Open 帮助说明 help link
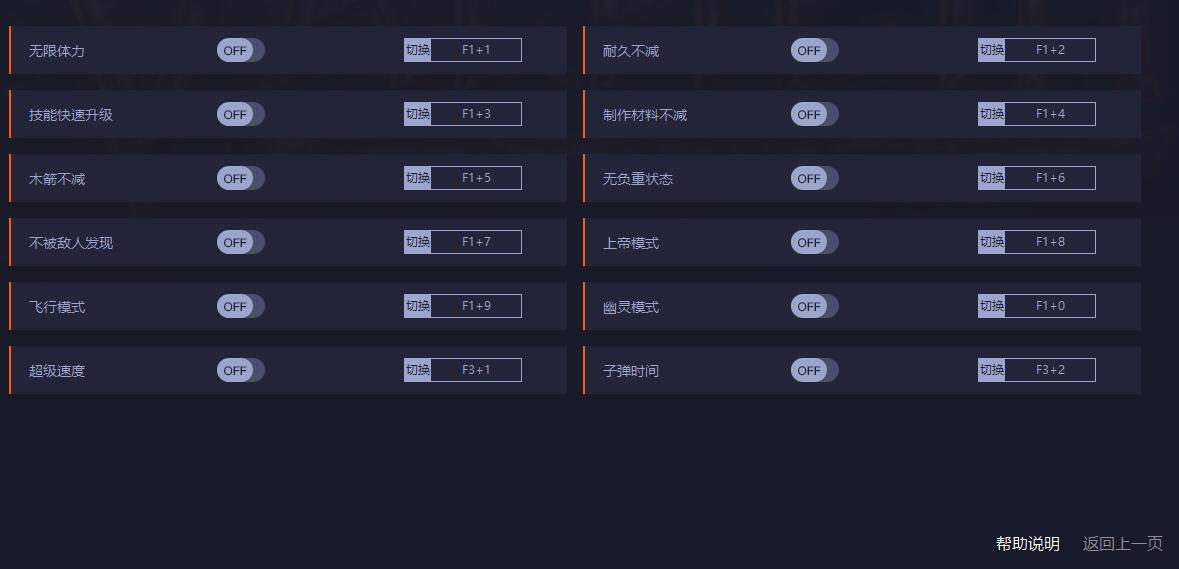This screenshot has height=569, width=1179. point(1028,543)
